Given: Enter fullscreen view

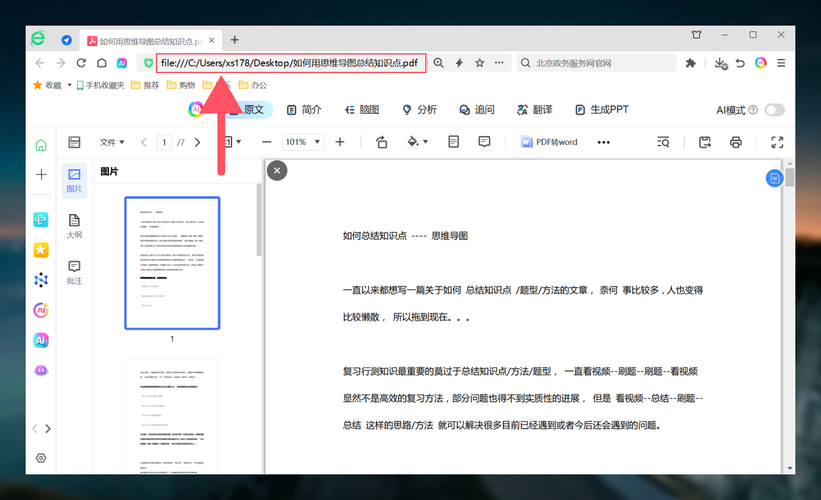Looking at the screenshot, I should (x=777, y=142).
